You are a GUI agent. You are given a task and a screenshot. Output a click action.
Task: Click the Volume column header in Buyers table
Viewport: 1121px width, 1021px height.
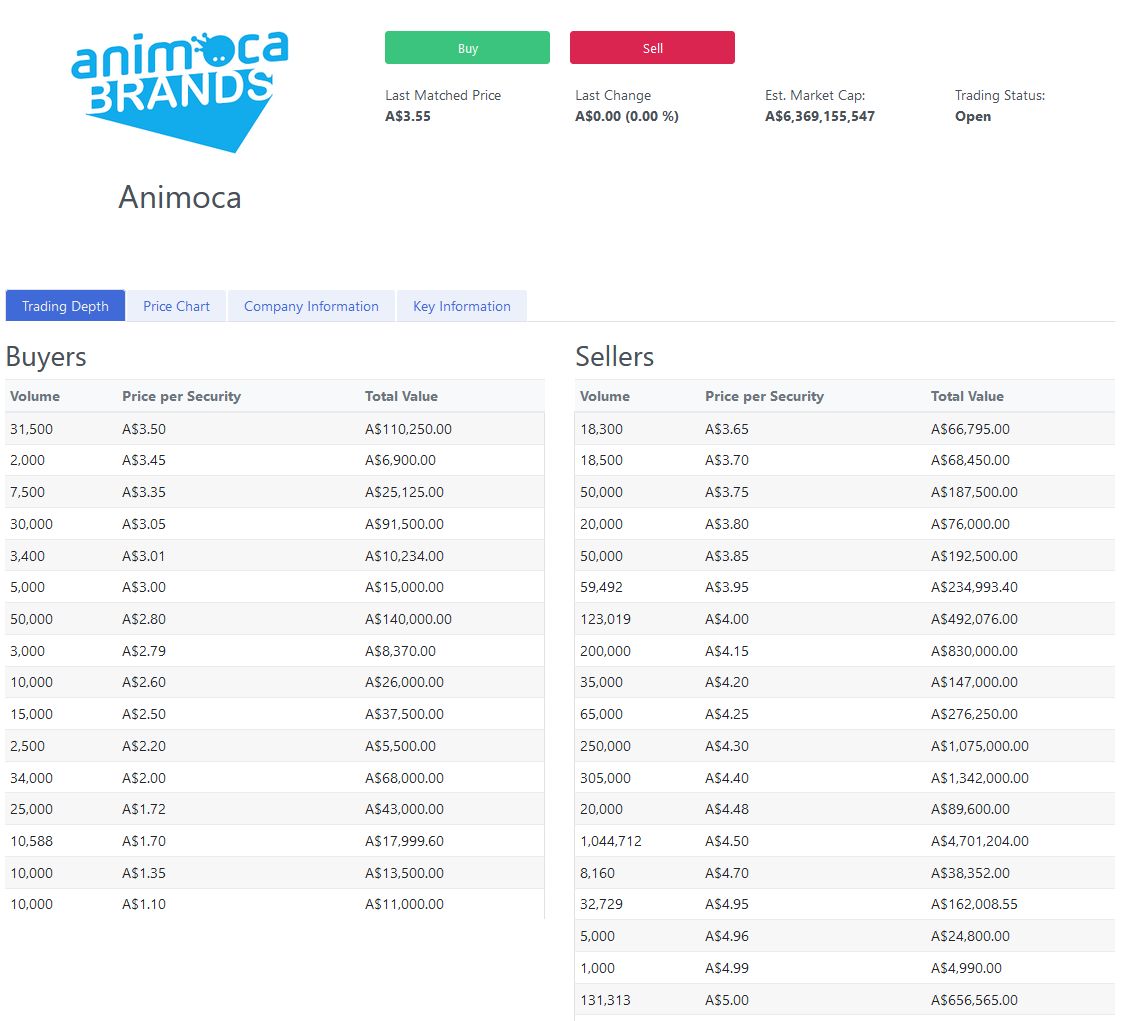click(x=35, y=396)
